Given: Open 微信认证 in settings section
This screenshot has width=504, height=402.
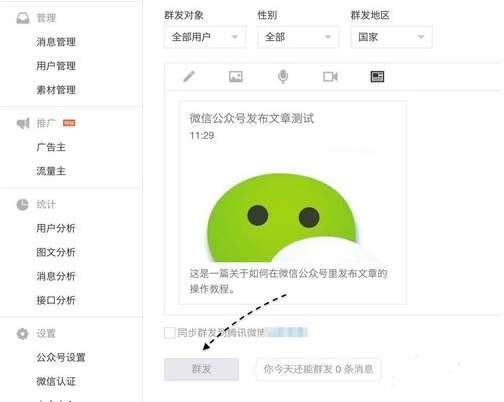Looking at the screenshot, I should [56, 381].
